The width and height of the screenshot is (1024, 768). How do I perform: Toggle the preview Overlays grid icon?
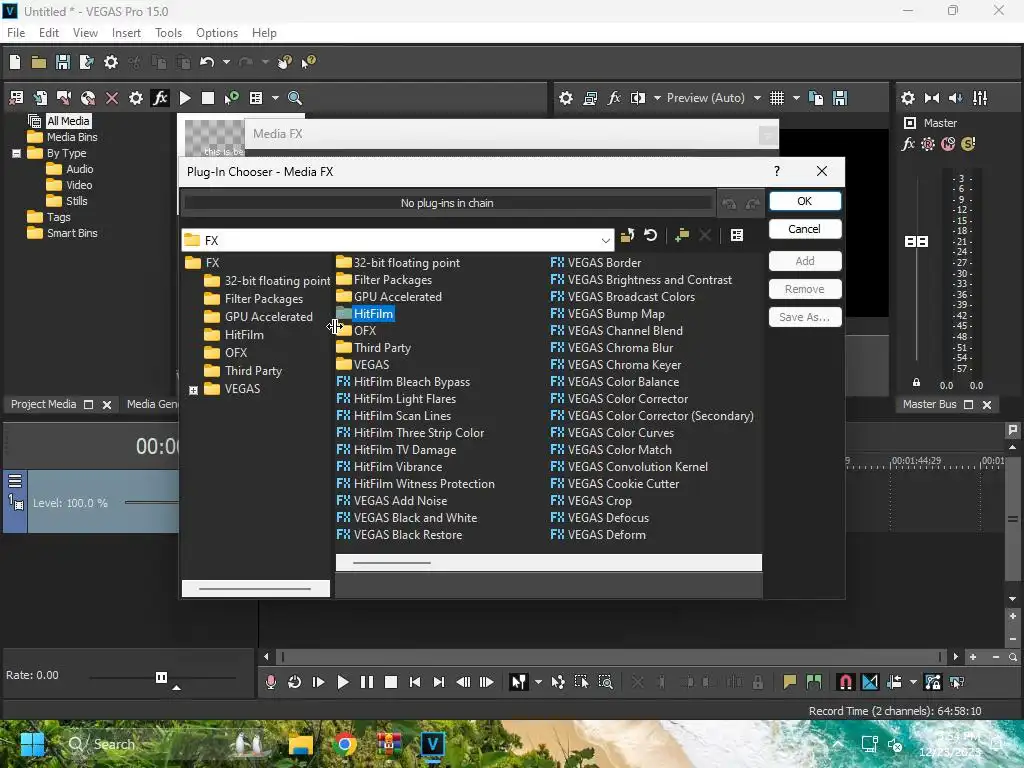pos(776,98)
